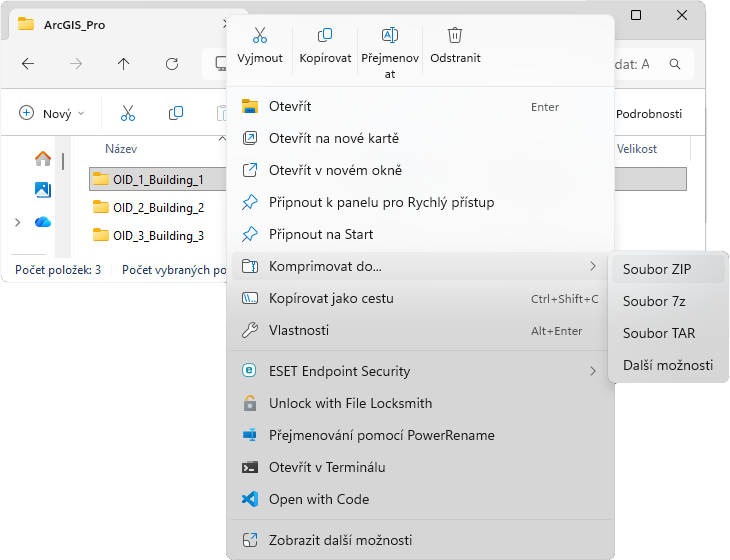The height and width of the screenshot is (560, 730).
Task: Click Unlock with File Locksmith
Action: [x=420, y=403]
